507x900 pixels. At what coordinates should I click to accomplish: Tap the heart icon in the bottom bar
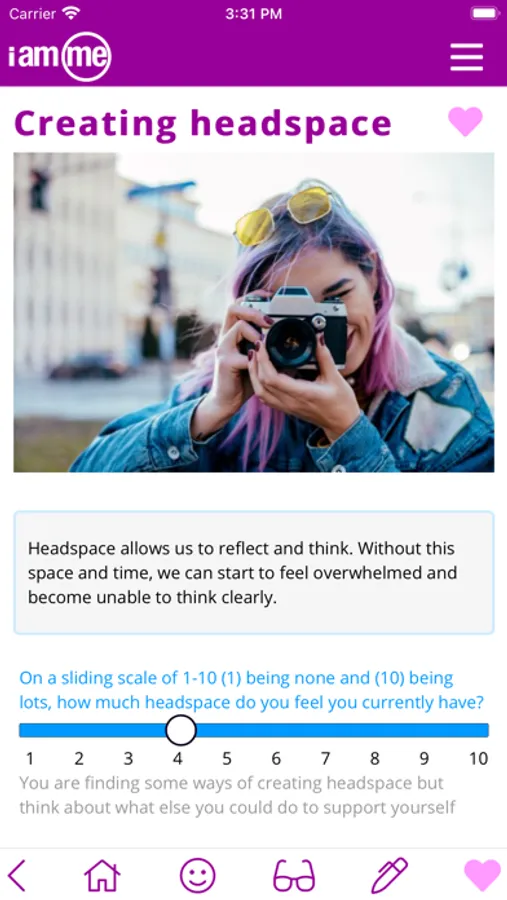[482, 875]
